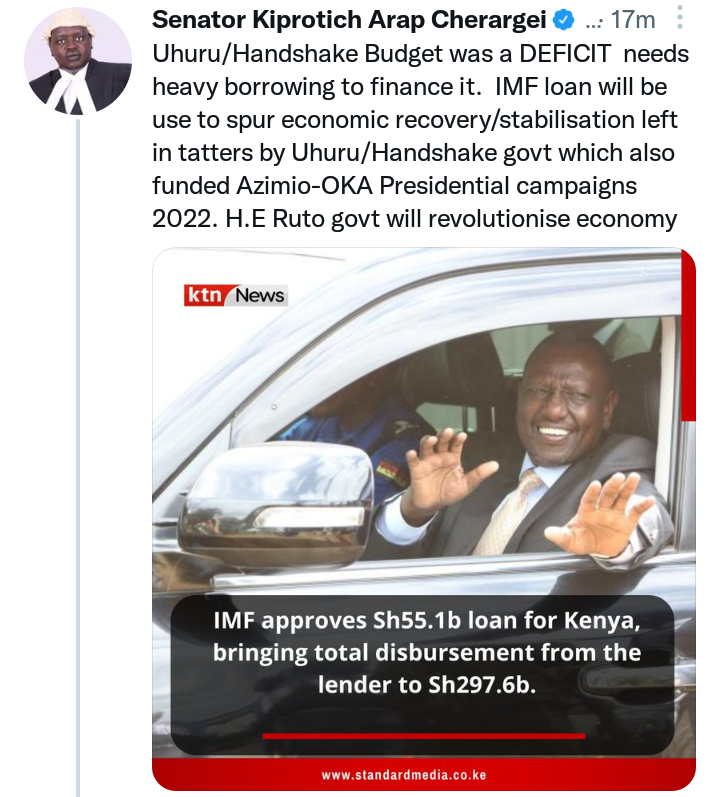Click the text lender to Sh297.6b
The width and height of the screenshot is (720, 797).
[426, 684]
